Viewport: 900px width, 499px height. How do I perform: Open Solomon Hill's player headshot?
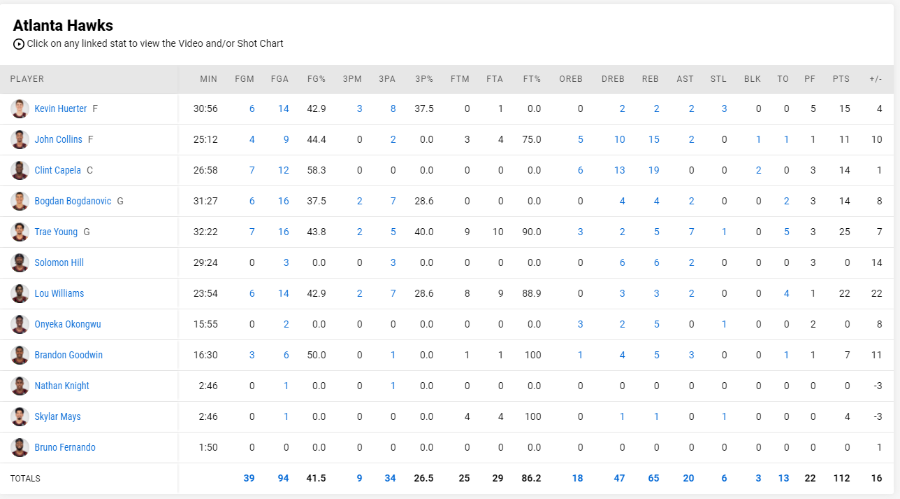(20, 263)
